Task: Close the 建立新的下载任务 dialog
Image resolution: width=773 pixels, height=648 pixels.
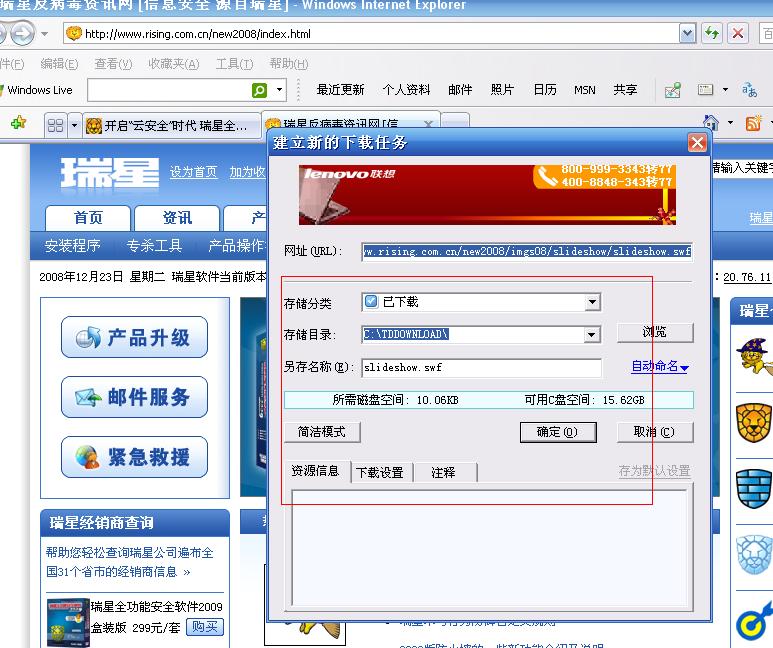Action: (697, 143)
